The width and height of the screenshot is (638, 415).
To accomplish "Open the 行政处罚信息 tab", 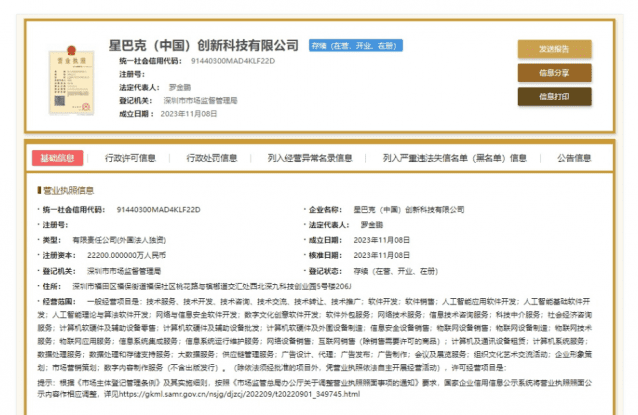I will point(212,158).
